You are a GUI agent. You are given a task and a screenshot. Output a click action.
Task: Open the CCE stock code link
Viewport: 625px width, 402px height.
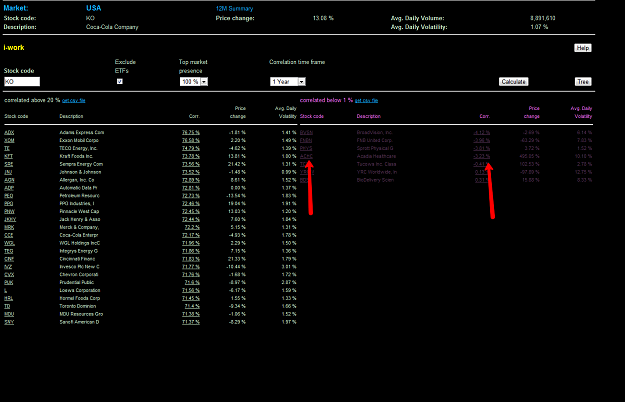tap(9, 235)
